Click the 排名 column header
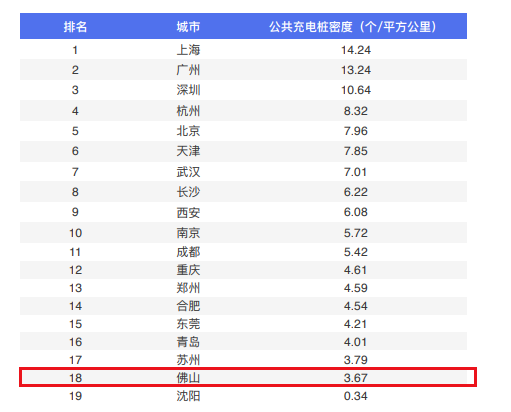Screen dimensions: 511x412 pos(75,27)
